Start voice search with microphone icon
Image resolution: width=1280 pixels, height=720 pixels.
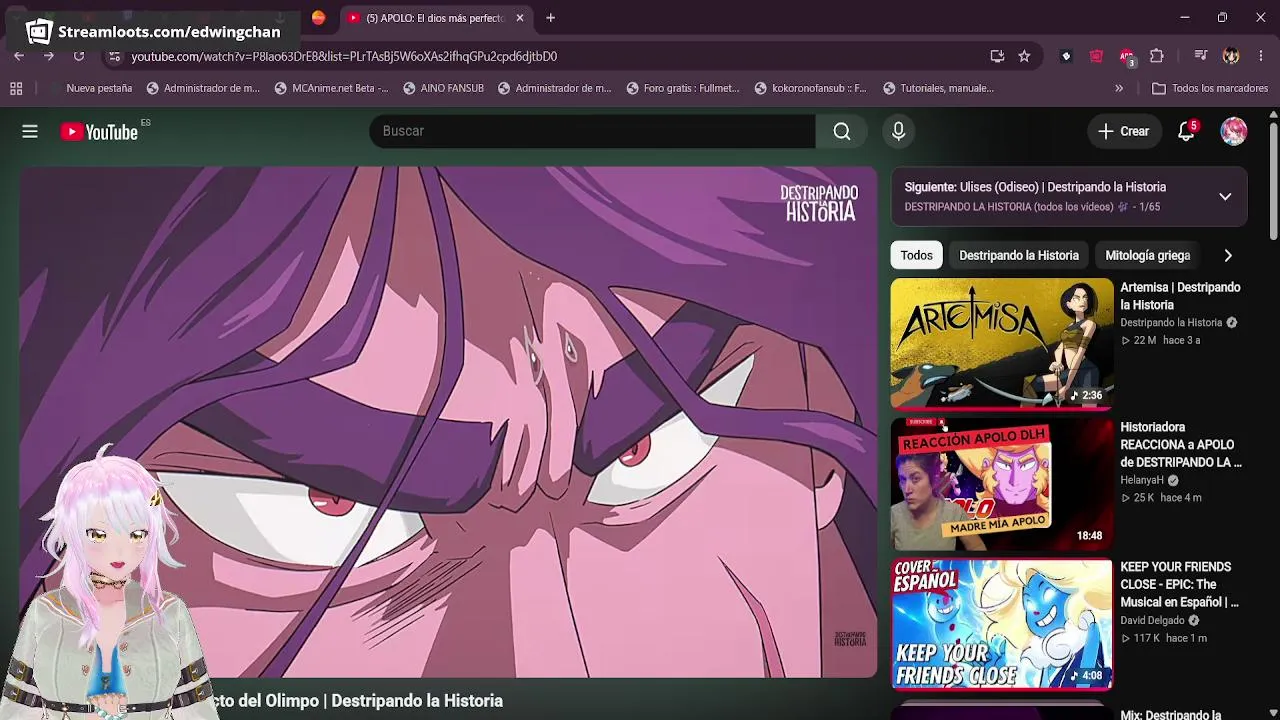[898, 131]
